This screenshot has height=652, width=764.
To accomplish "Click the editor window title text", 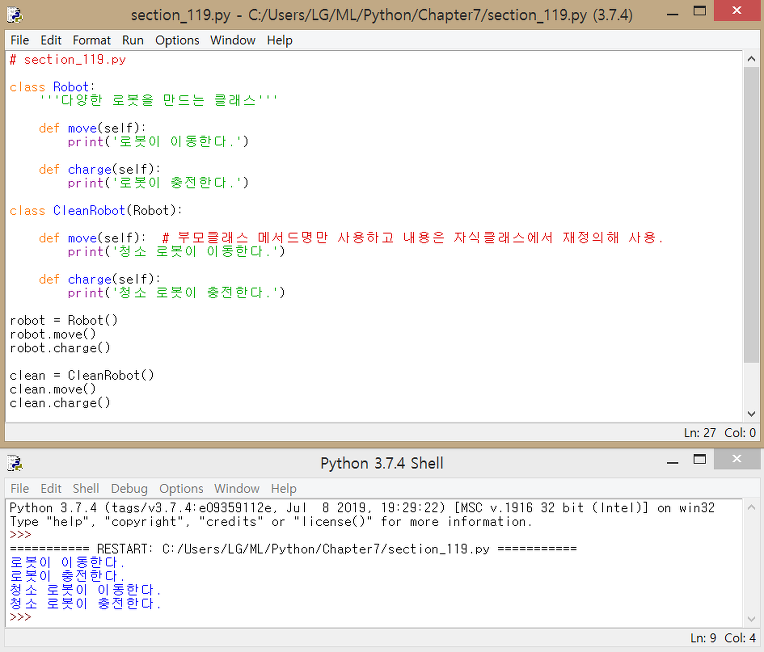I will click(382, 15).
